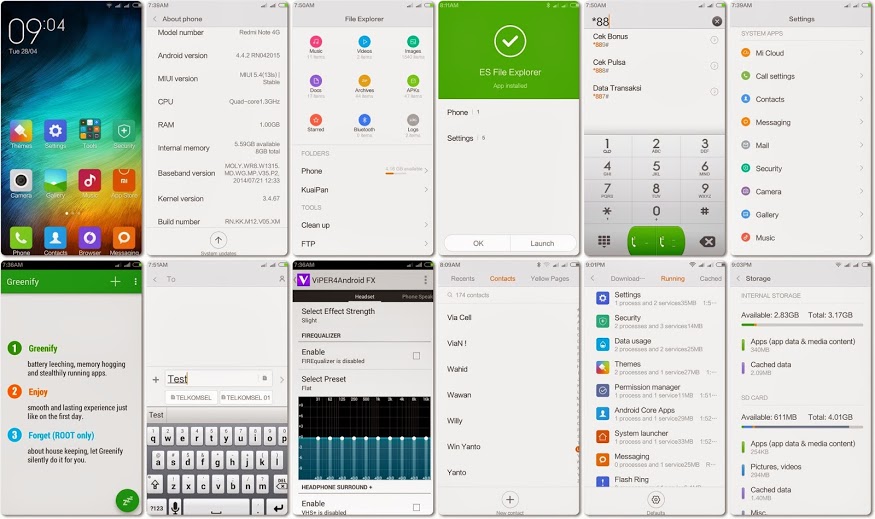Open the Tools folder on home screen
875x519 pixels.
(90, 130)
